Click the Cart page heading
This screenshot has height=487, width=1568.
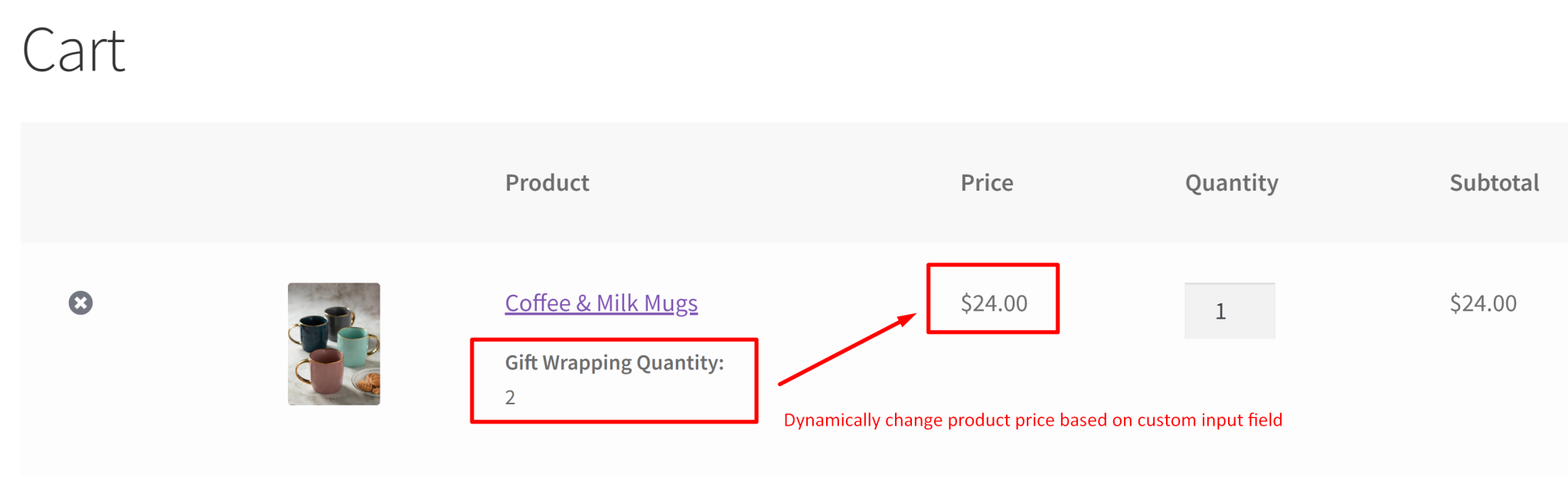click(73, 50)
